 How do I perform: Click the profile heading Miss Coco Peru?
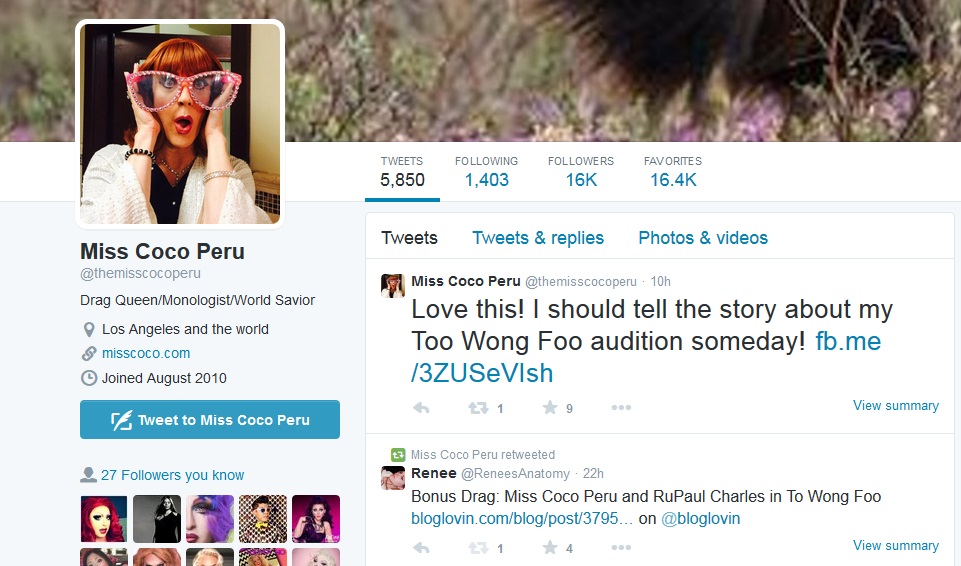[162, 251]
